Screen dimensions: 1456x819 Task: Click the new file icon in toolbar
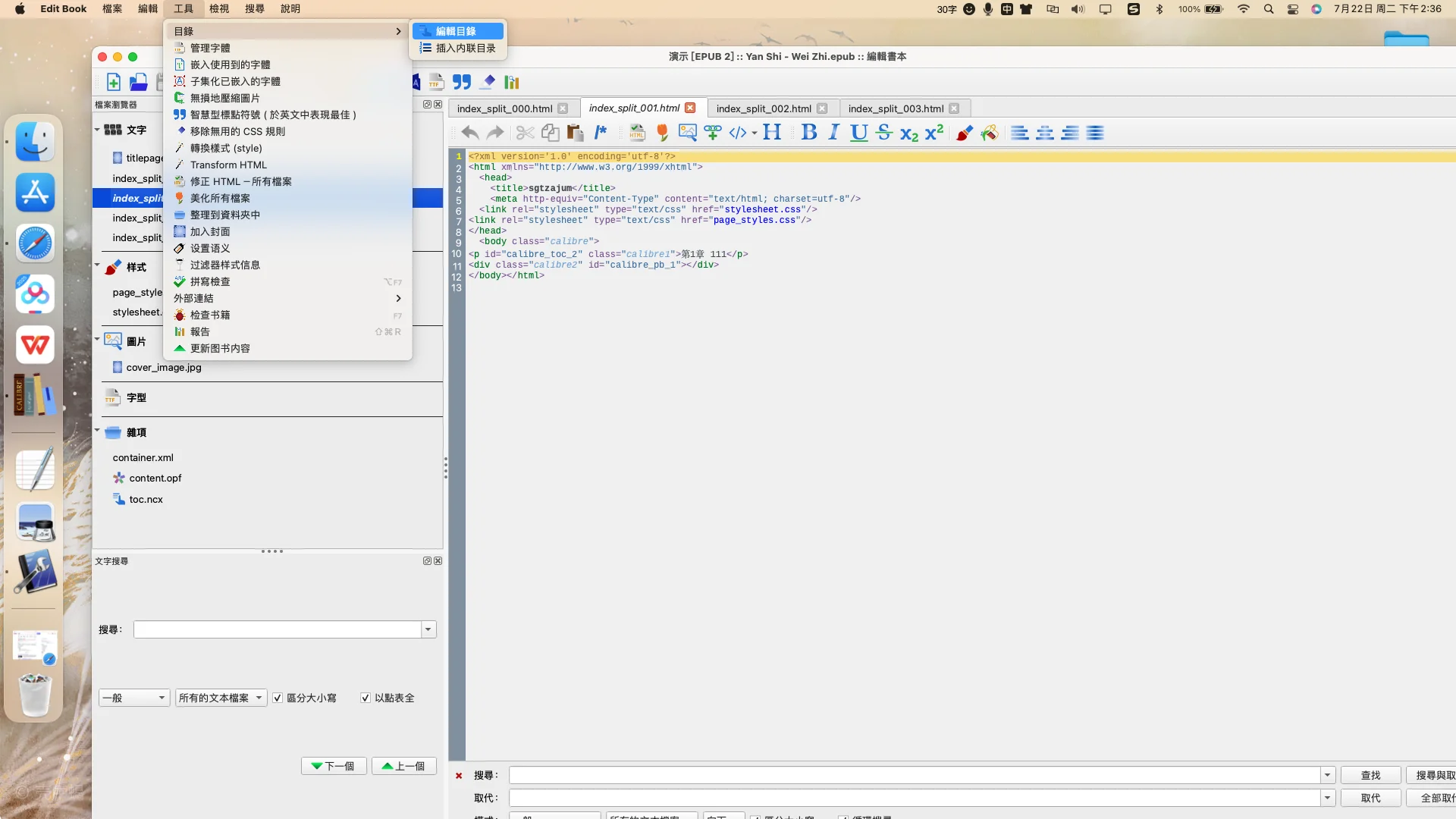click(x=113, y=82)
